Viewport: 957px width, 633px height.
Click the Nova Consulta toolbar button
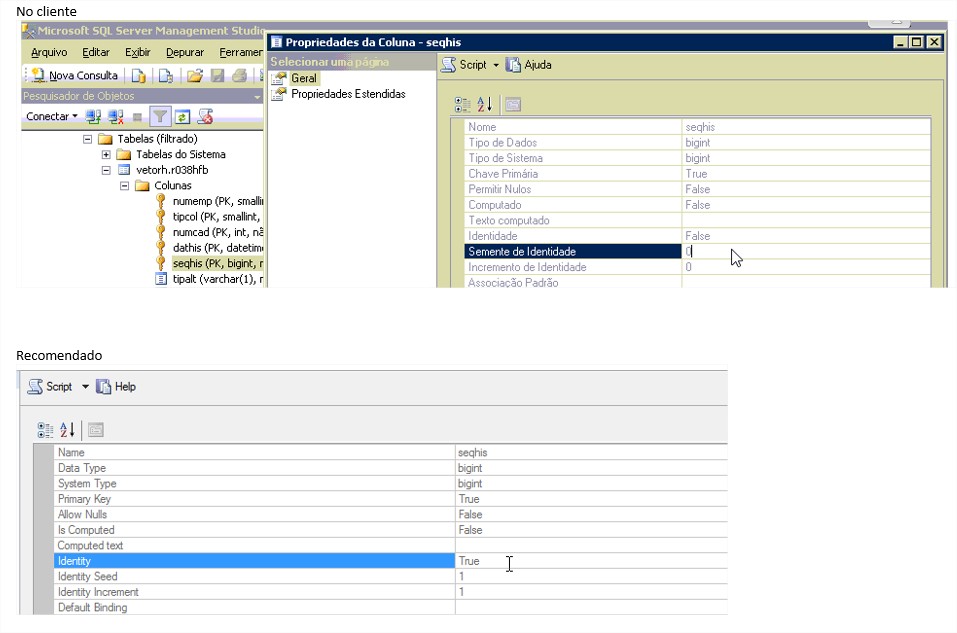click(74, 75)
